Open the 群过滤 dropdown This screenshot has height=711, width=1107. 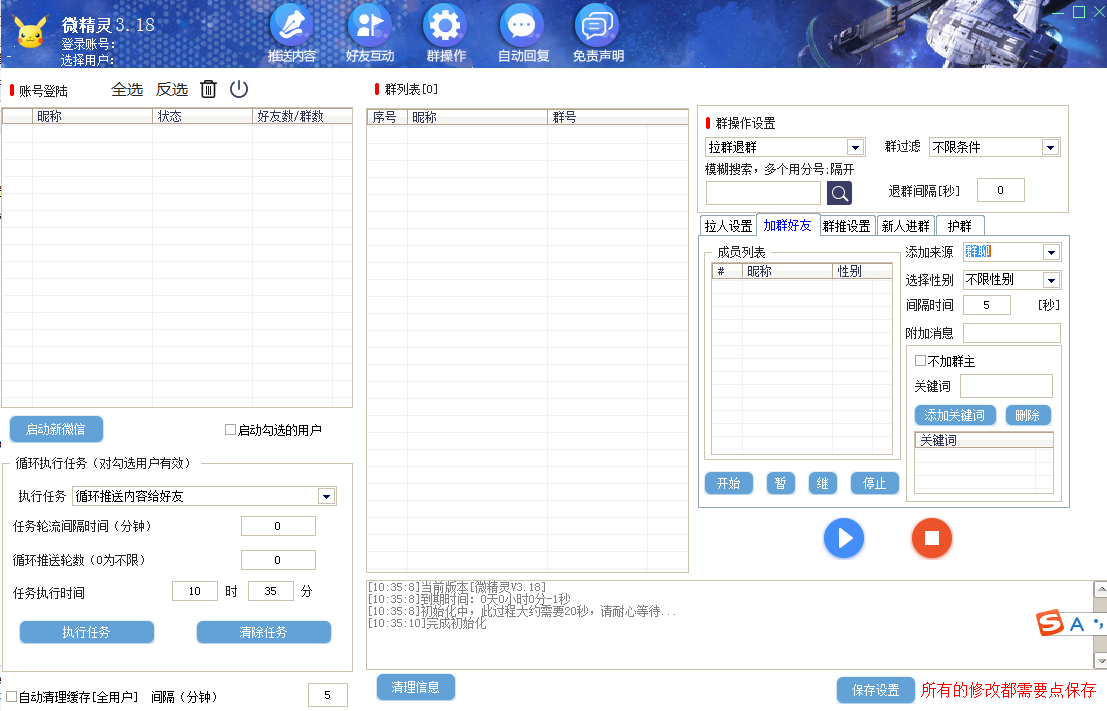pyautogui.click(x=1050, y=148)
